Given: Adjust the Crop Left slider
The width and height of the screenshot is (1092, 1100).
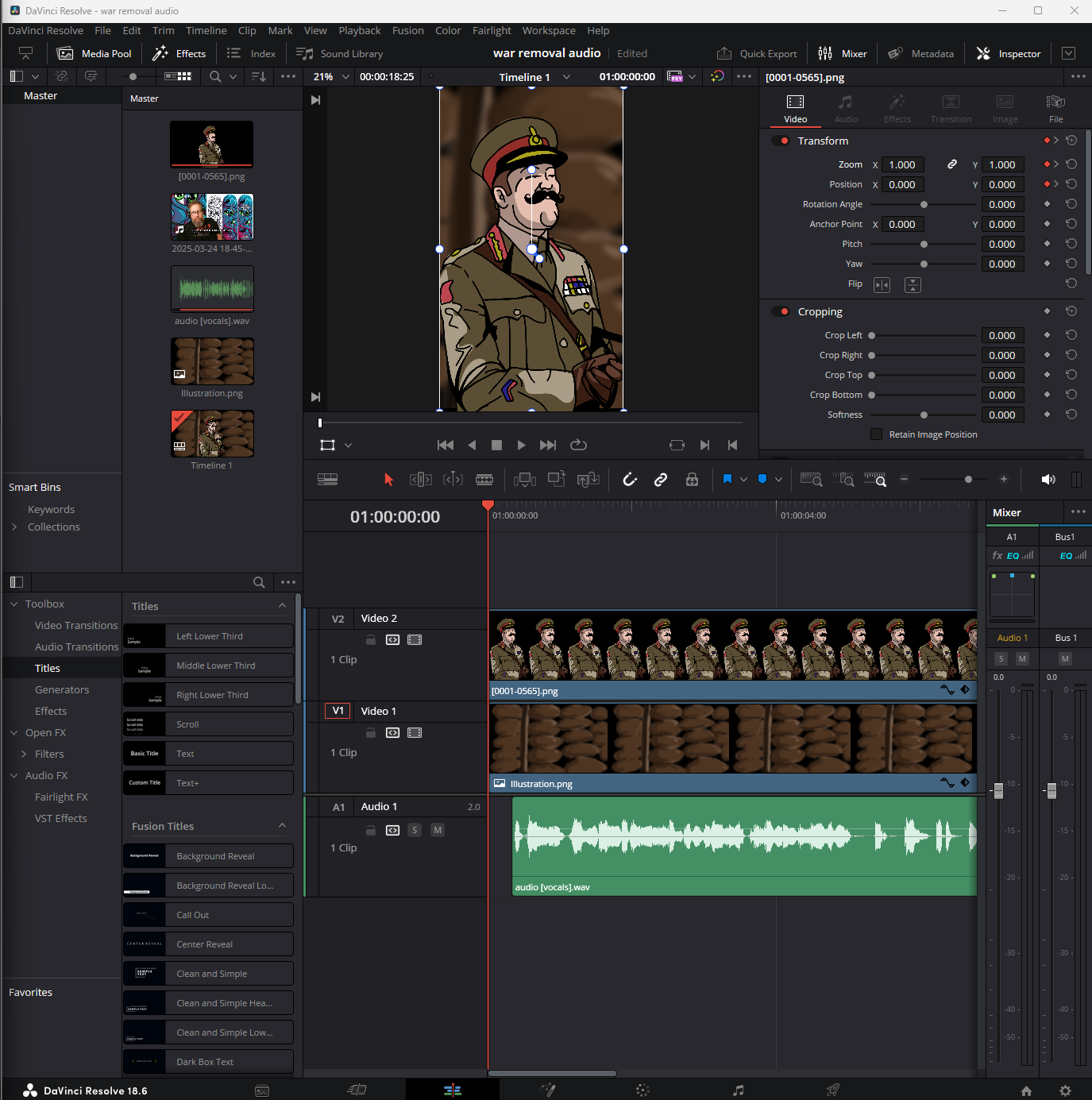Looking at the screenshot, I should [x=871, y=335].
